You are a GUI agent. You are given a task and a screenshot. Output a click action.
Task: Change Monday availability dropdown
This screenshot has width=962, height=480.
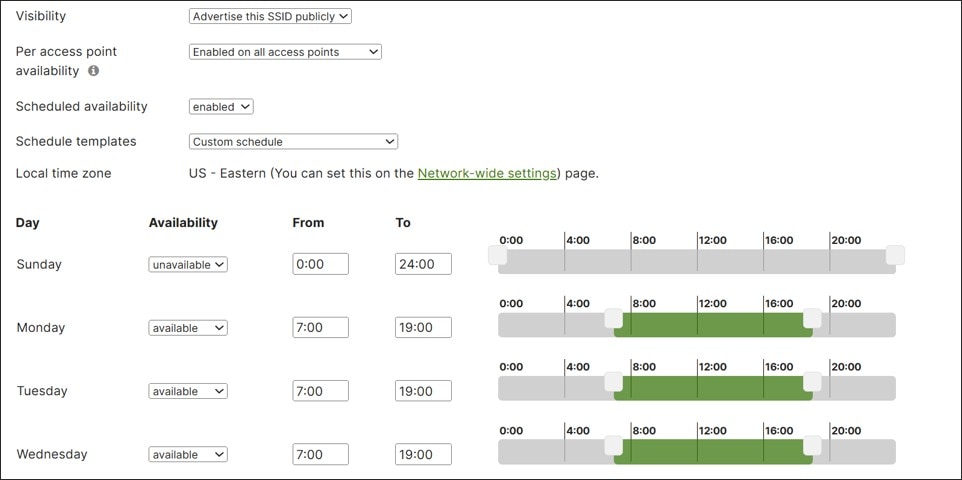(x=188, y=328)
